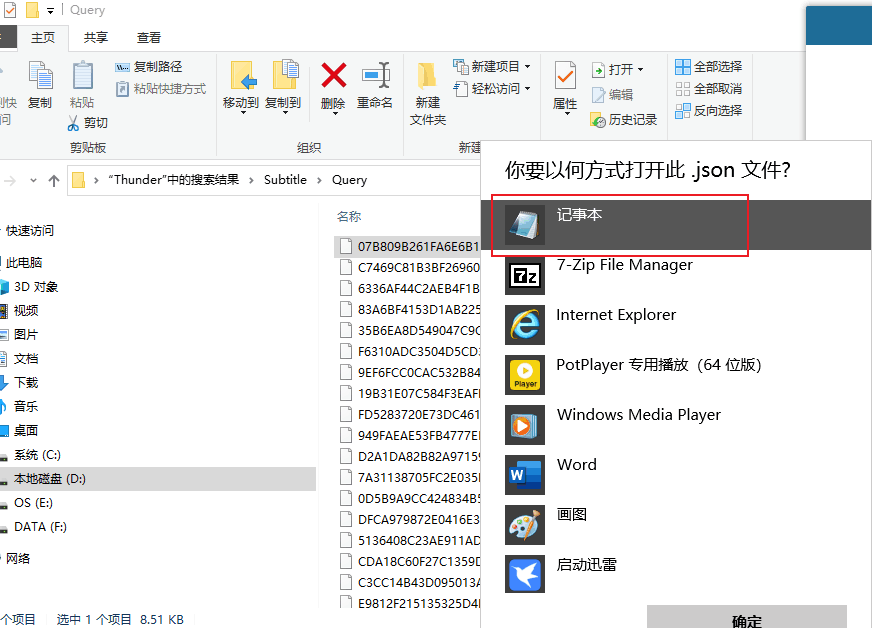The height and width of the screenshot is (628, 872).
Task: Select file C3CC14B43D095013A
Action: 409,582
